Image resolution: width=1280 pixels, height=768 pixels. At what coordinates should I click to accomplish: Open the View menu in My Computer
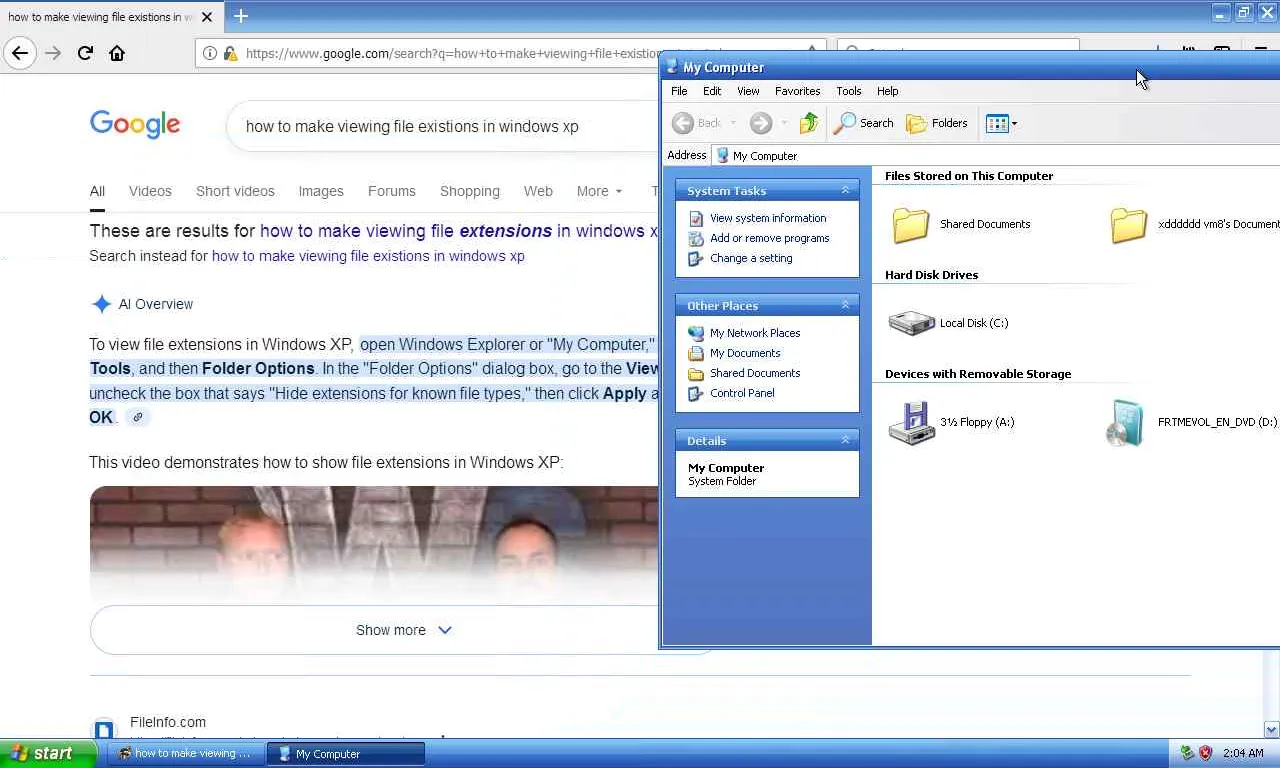click(x=748, y=91)
